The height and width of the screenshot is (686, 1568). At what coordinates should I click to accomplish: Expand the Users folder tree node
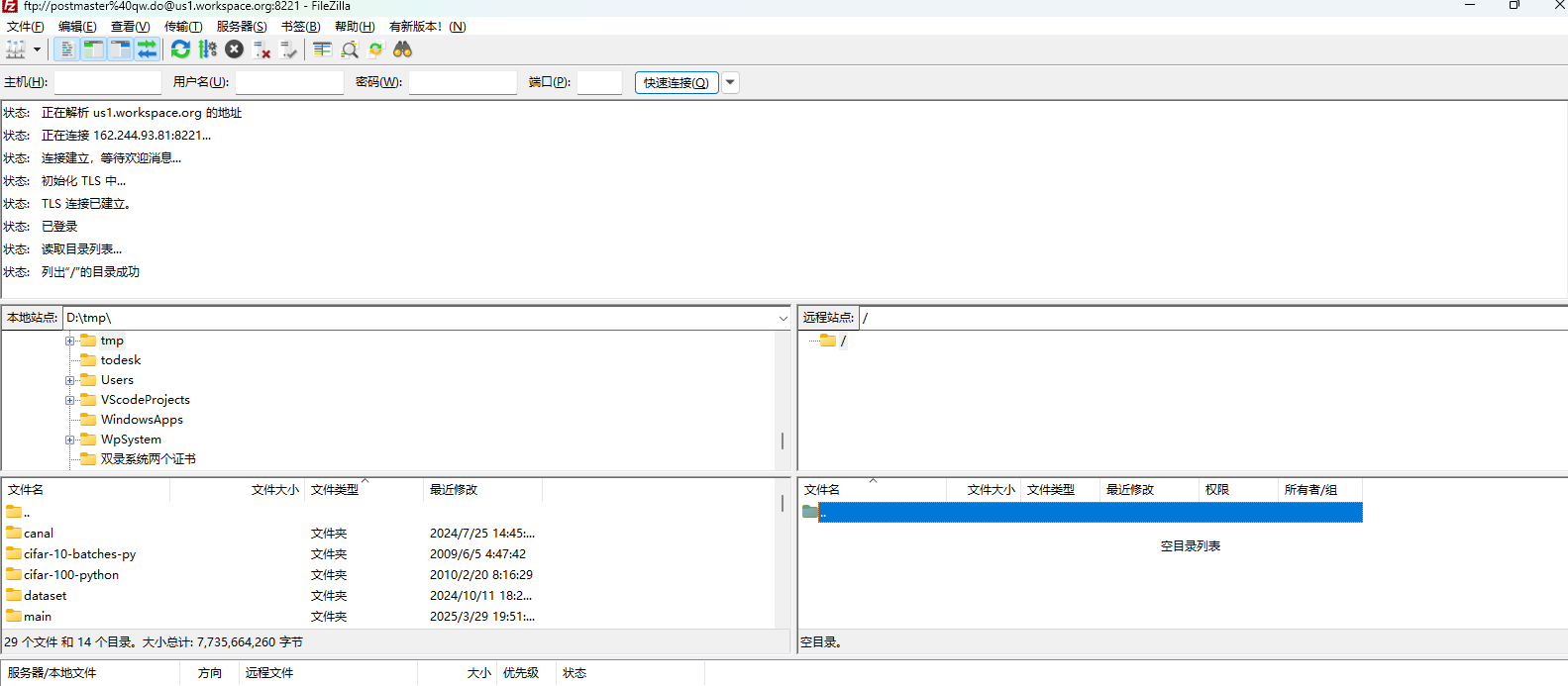pyautogui.click(x=70, y=380)
